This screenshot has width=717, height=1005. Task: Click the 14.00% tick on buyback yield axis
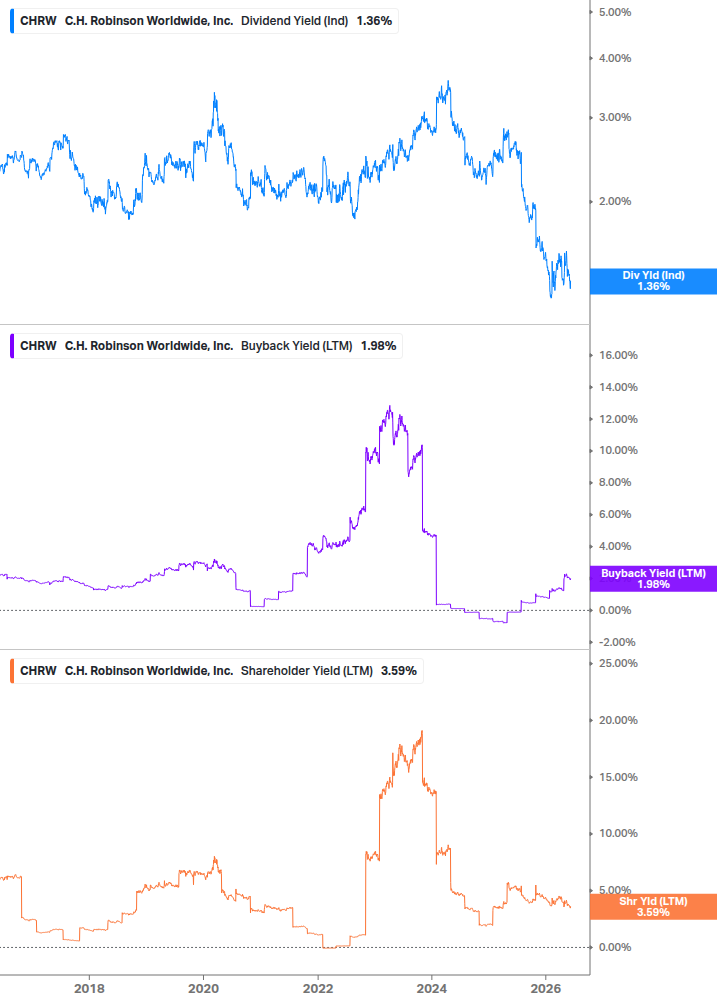coord(618,387)
